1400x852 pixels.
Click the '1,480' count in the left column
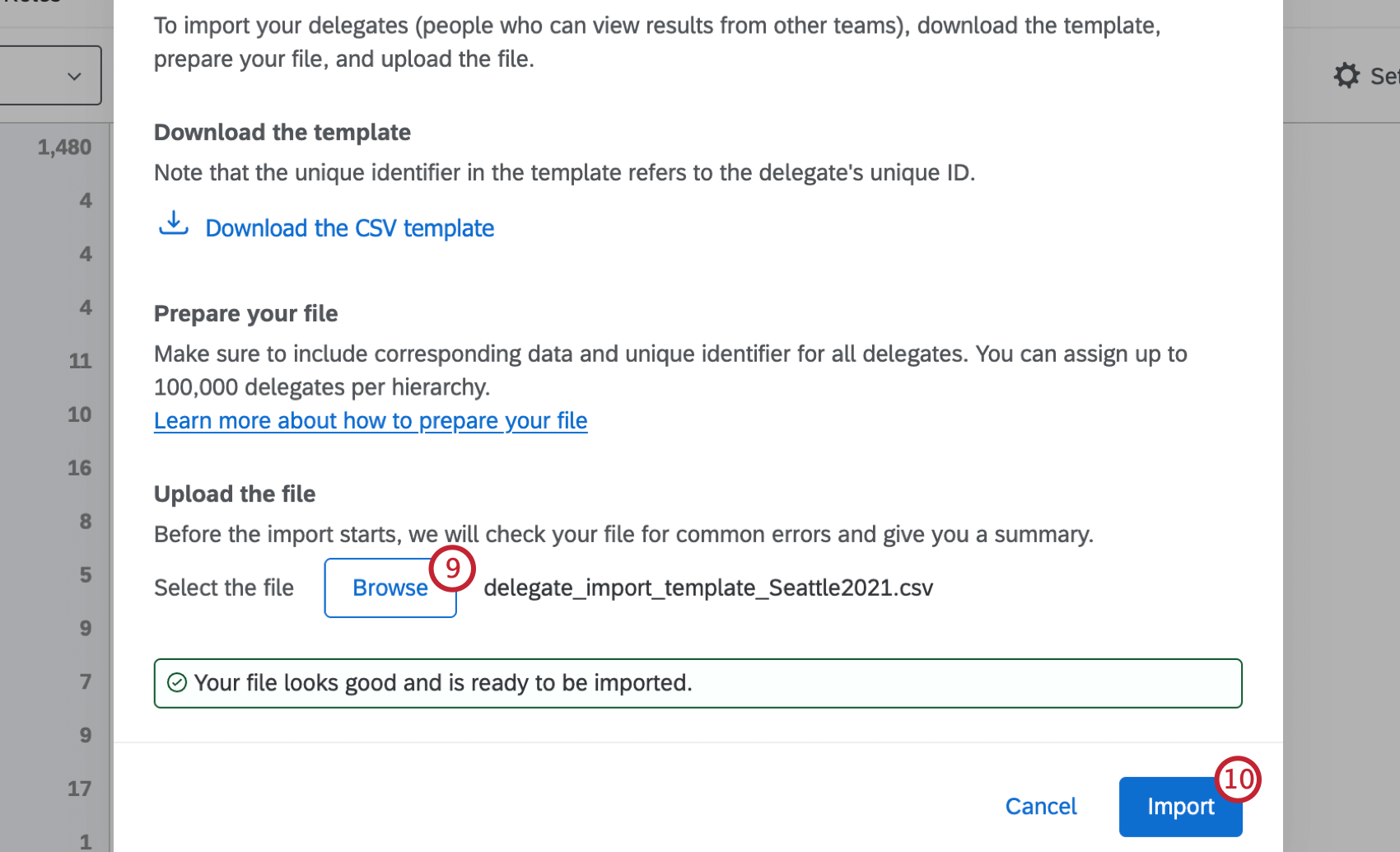click(x=63, y=147)
